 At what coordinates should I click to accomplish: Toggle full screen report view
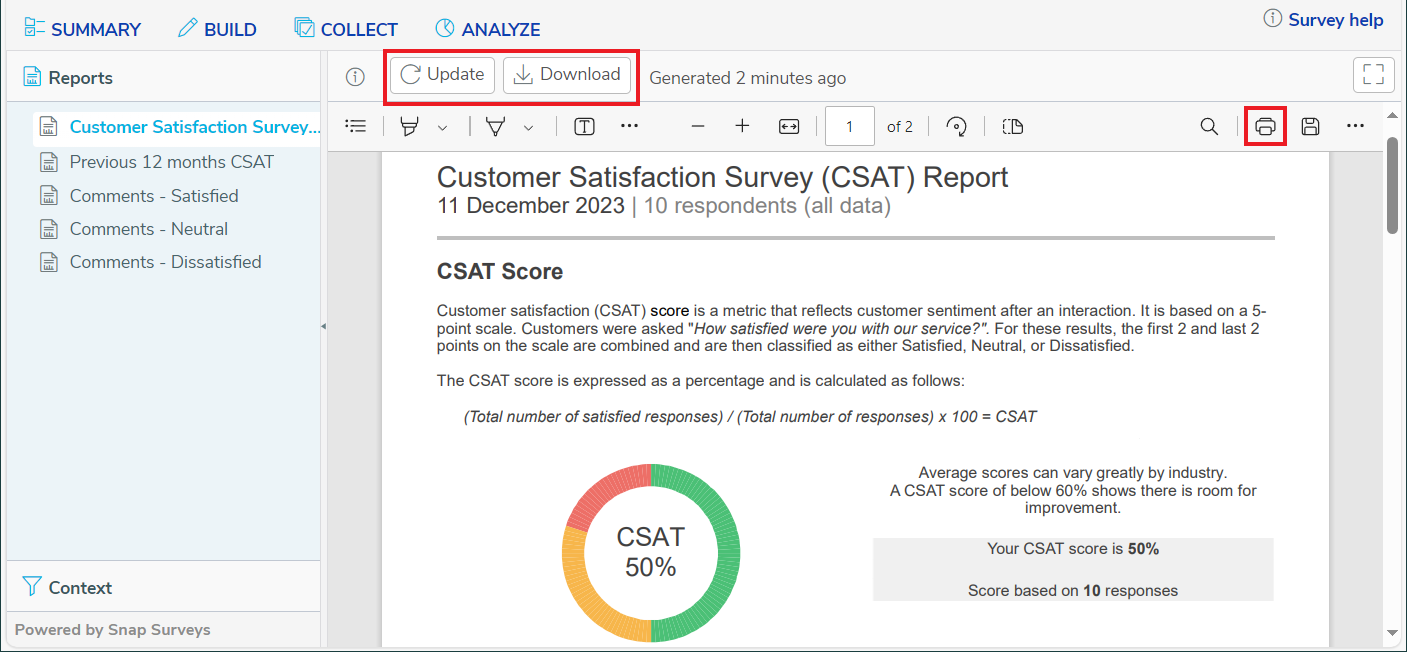tap(1373, 75)
